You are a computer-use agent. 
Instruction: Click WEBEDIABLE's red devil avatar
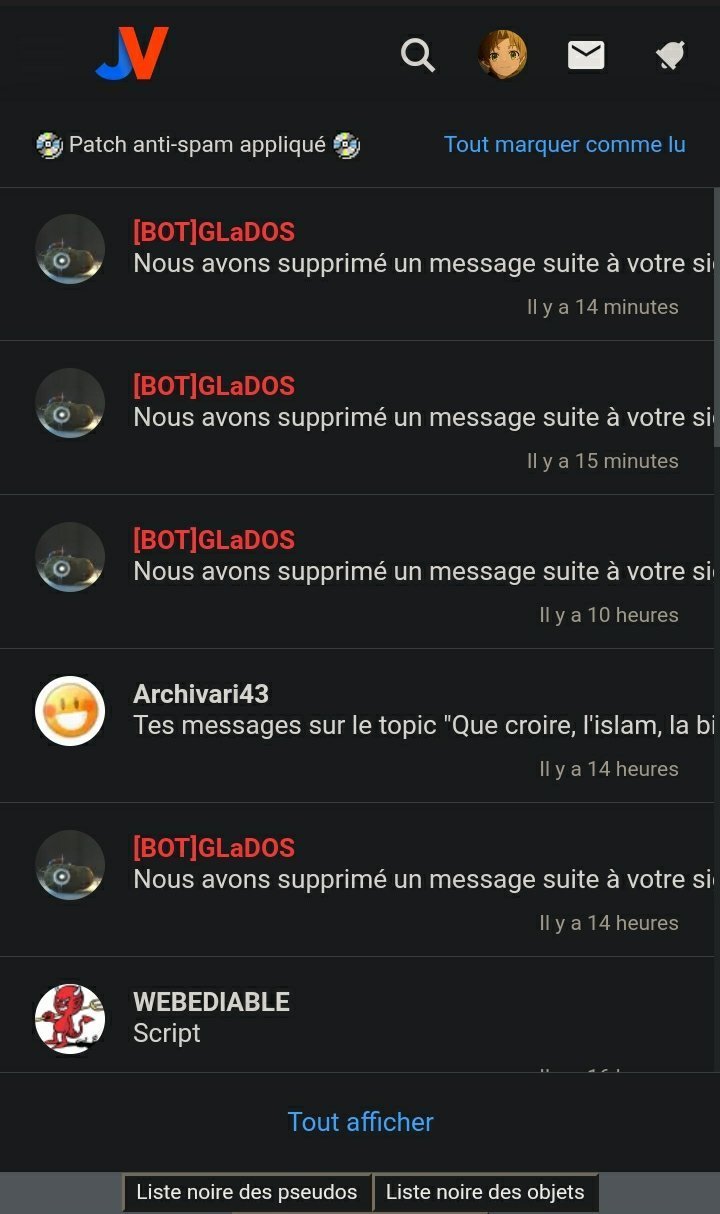click(70, 1019)
